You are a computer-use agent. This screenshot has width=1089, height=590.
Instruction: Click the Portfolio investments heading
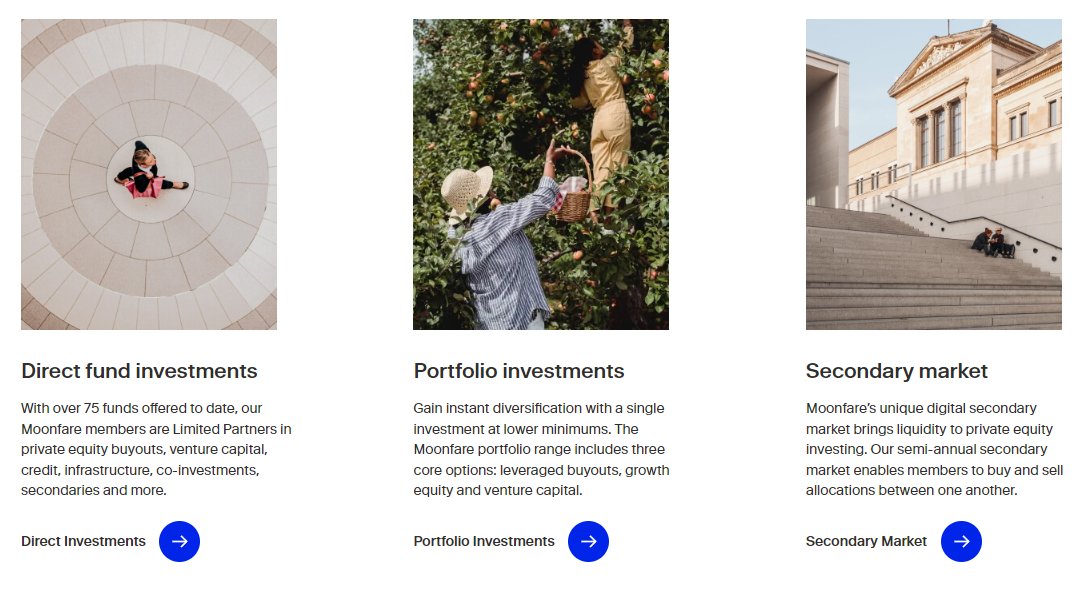[519, 371]
